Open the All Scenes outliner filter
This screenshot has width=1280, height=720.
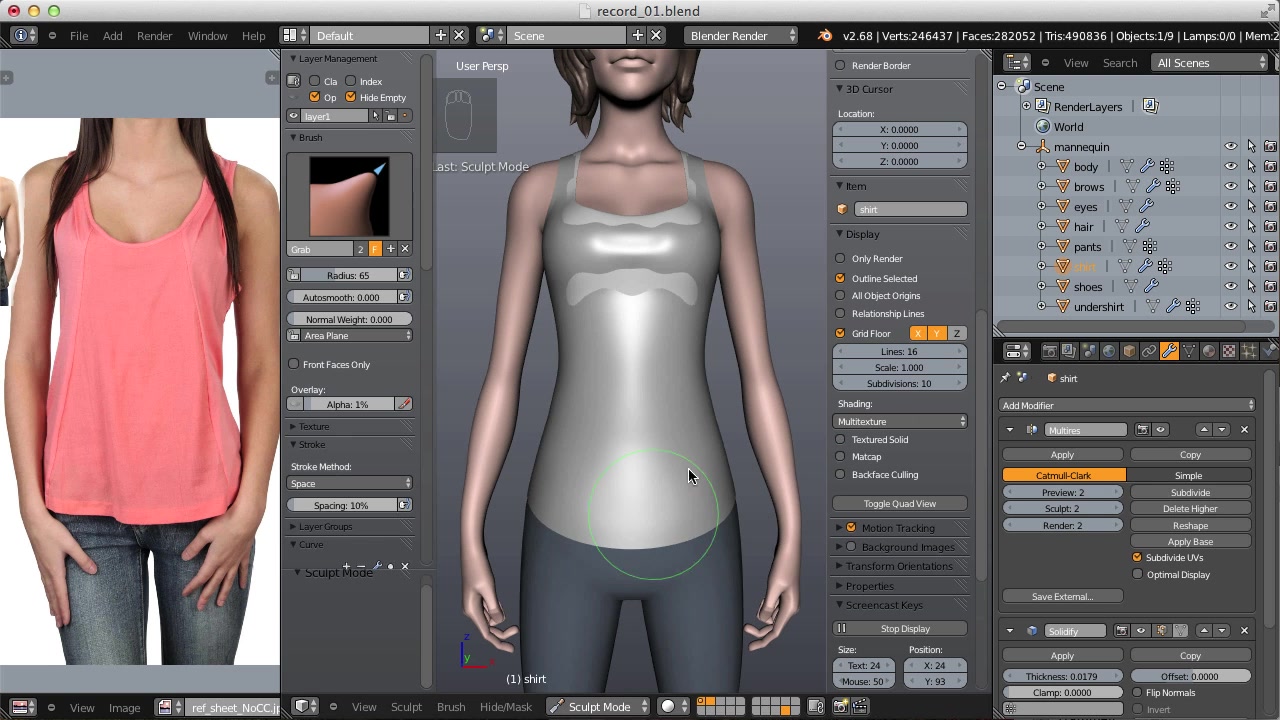pos(1211,63)
